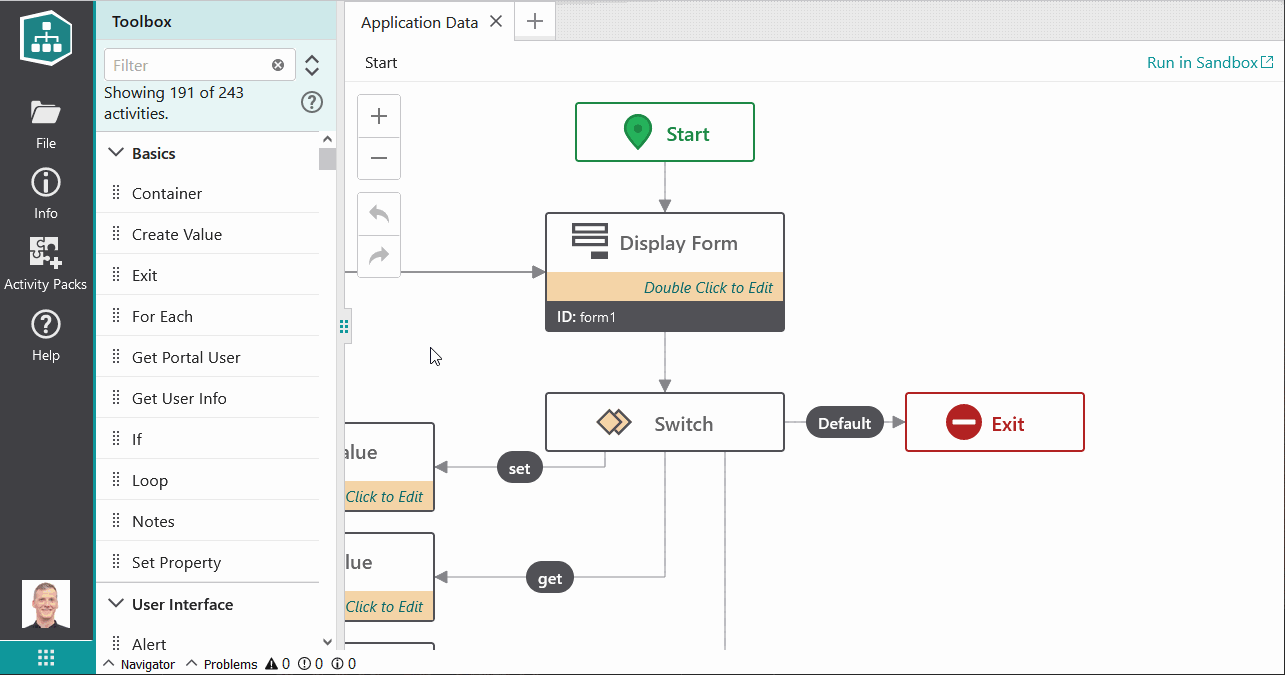This screenshot has width=1285, height=675.
Task: Clear the toolbox filter text
Action: click(278, 65)
